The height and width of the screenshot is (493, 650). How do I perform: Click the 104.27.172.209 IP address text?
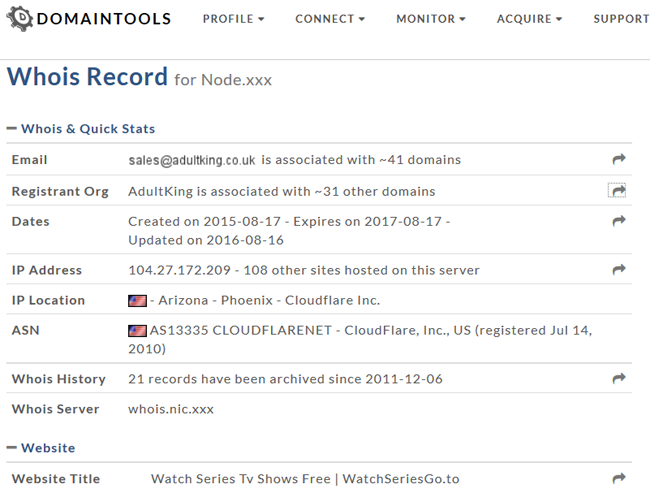tap(179, 270)
